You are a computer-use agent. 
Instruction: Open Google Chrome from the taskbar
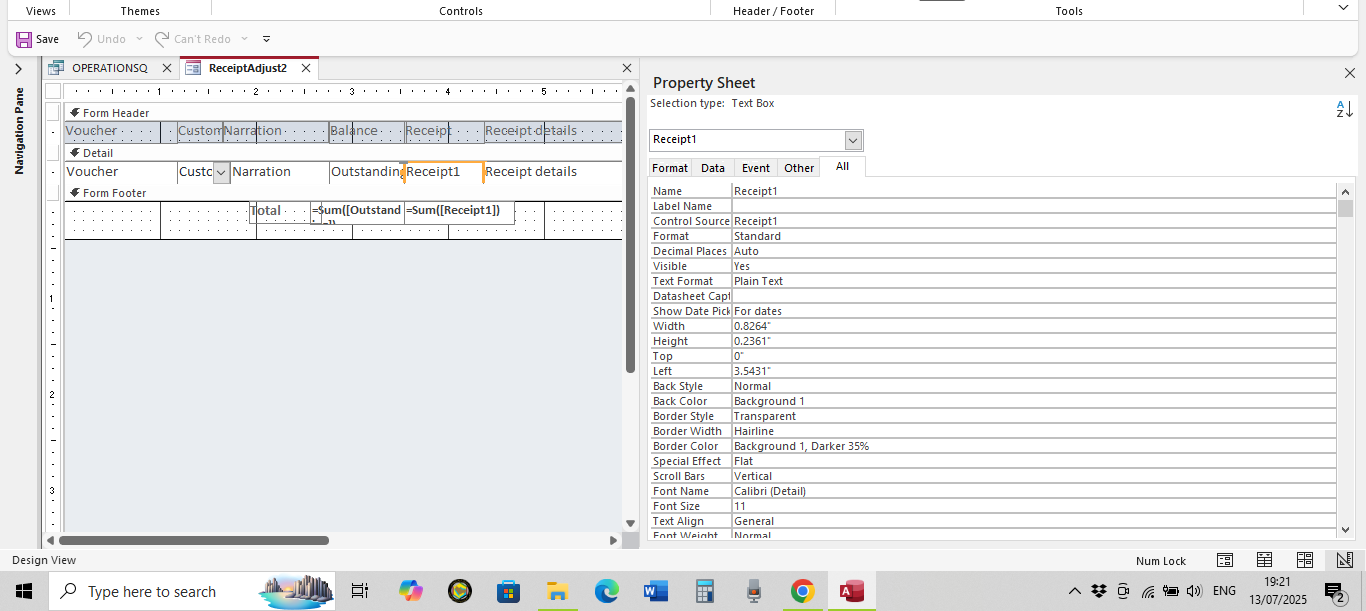[x=802, y=591]
